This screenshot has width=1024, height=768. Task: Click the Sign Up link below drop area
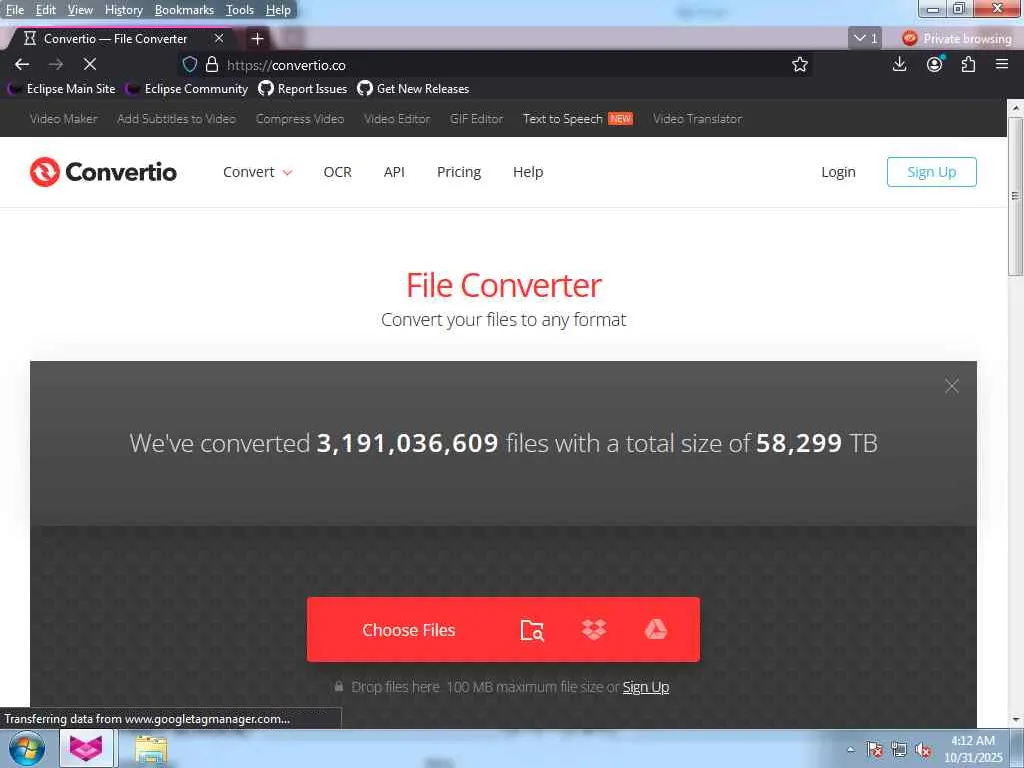[x=646, y=687]
